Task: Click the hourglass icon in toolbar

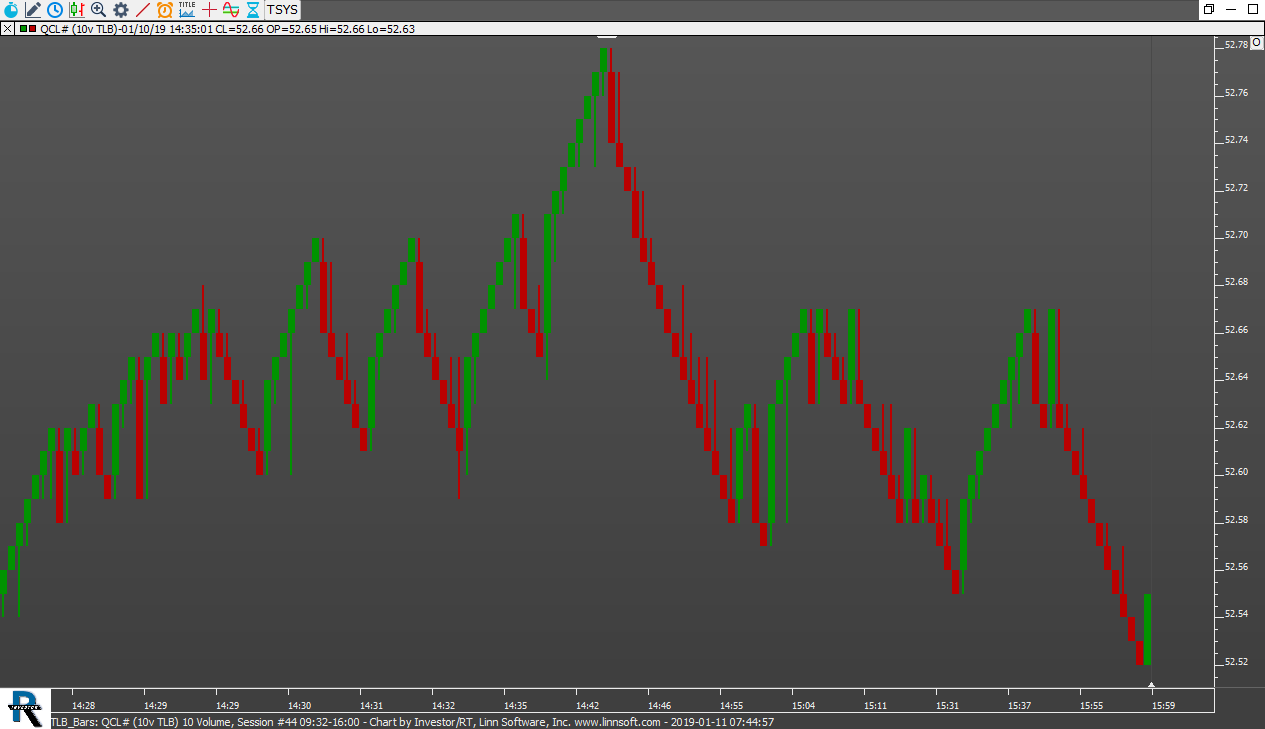Action: tap(253, 10)
